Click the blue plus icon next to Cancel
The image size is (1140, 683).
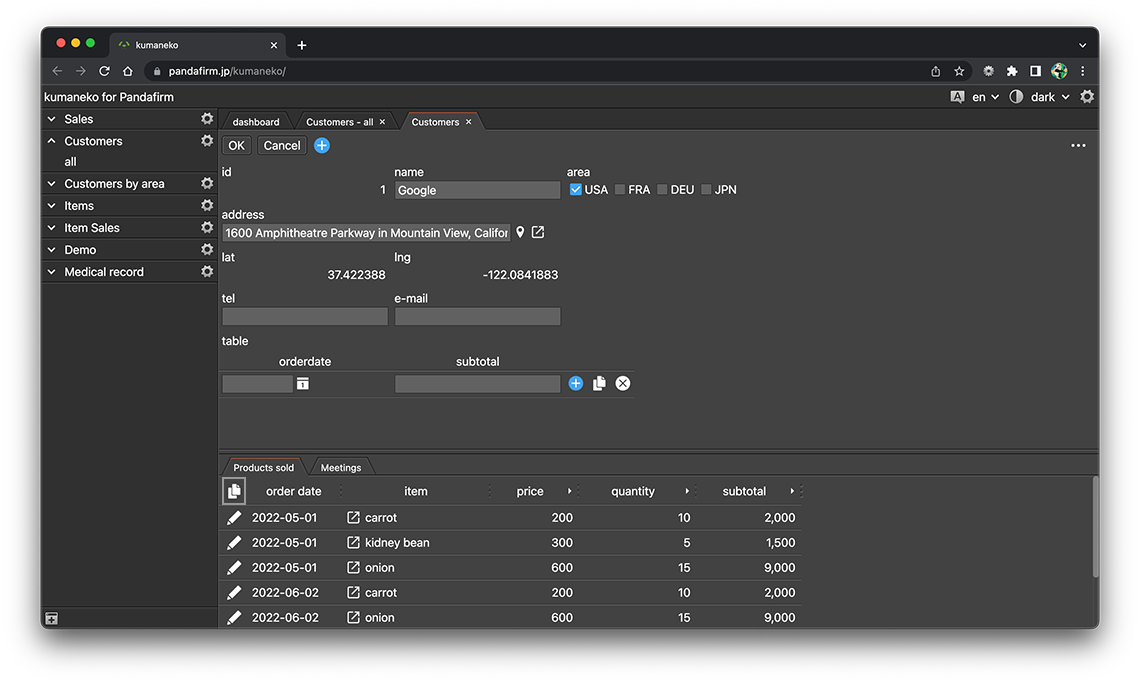[x=322, y=146]
